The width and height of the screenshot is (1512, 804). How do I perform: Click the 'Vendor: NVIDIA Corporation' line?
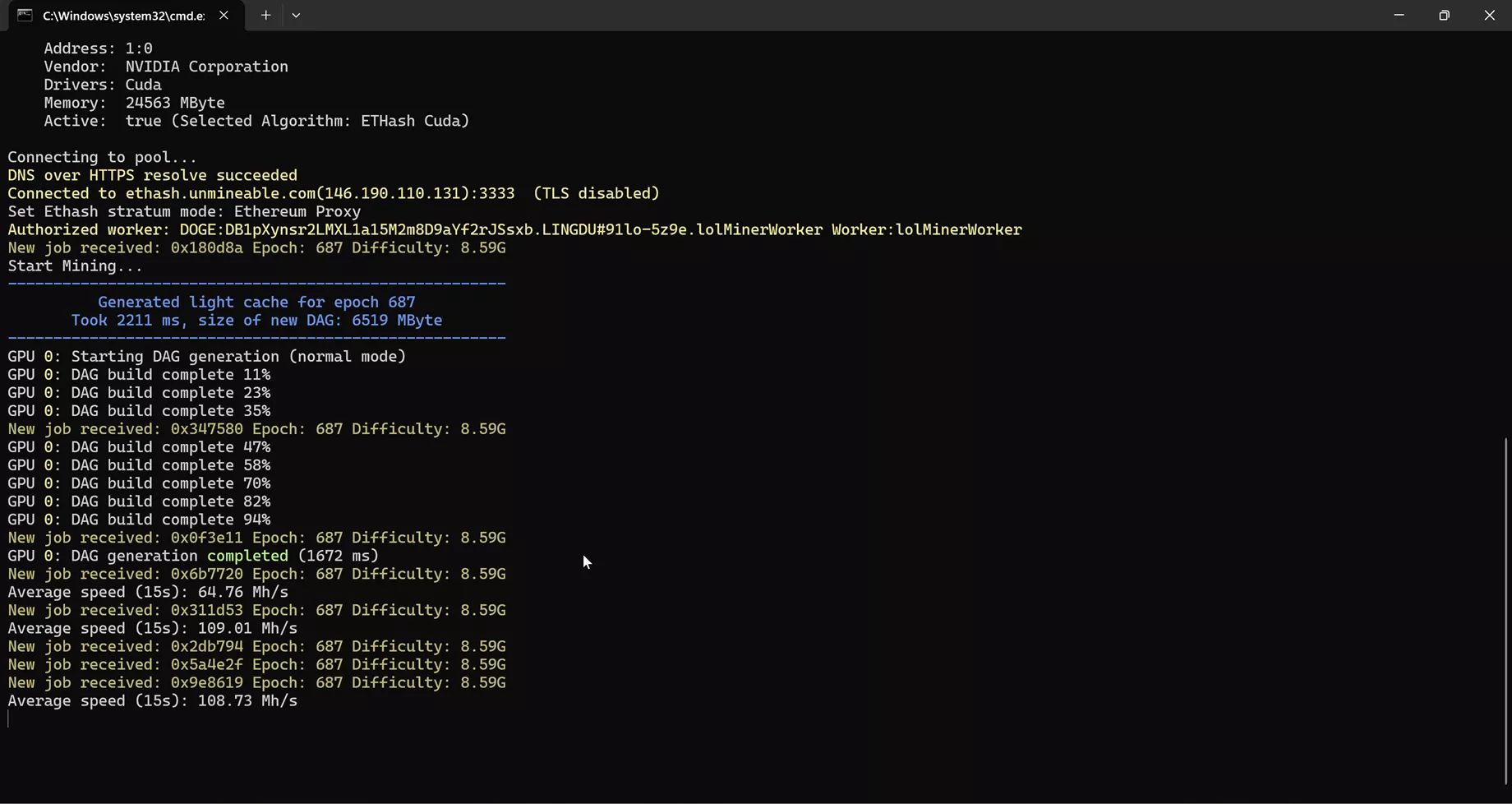pyautogui.click(x=166, y=67)
